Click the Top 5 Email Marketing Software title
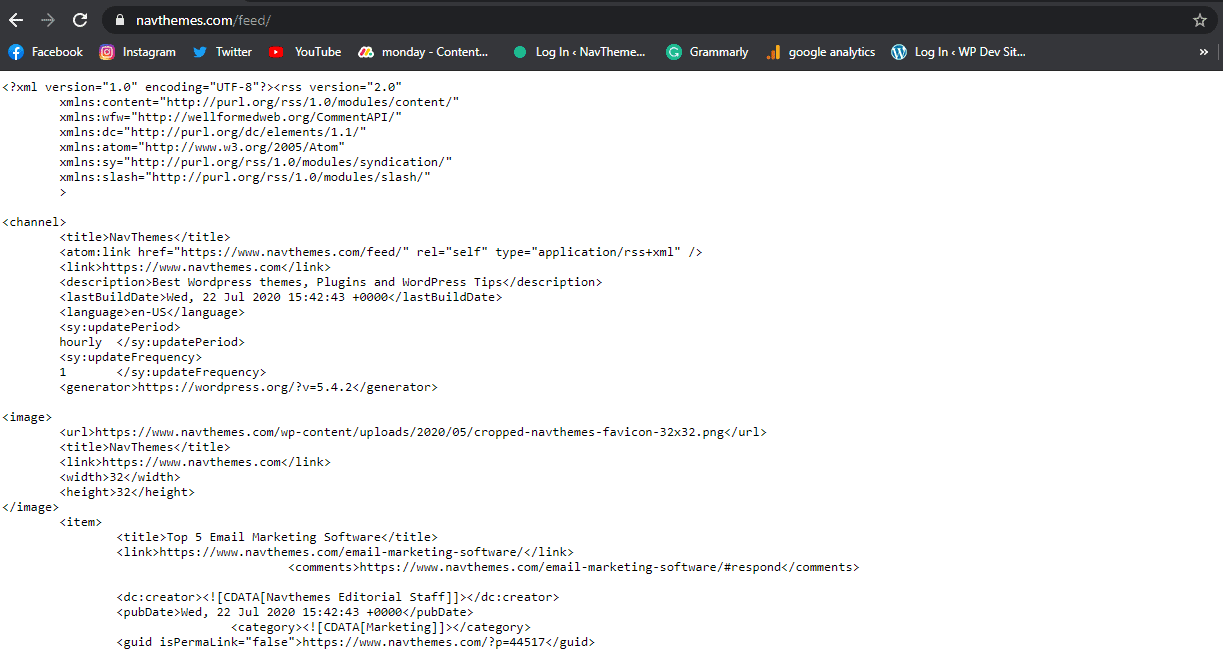The width and height of the screenshot is (1223, 661). click(x=277, y=537)
